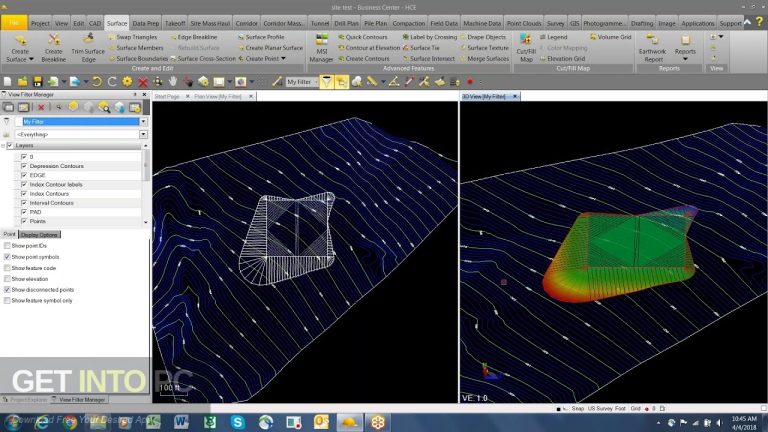Viewport: 768px width, 432px height.
Task: Click the Quick Contours button
Action: click(366, 36)
